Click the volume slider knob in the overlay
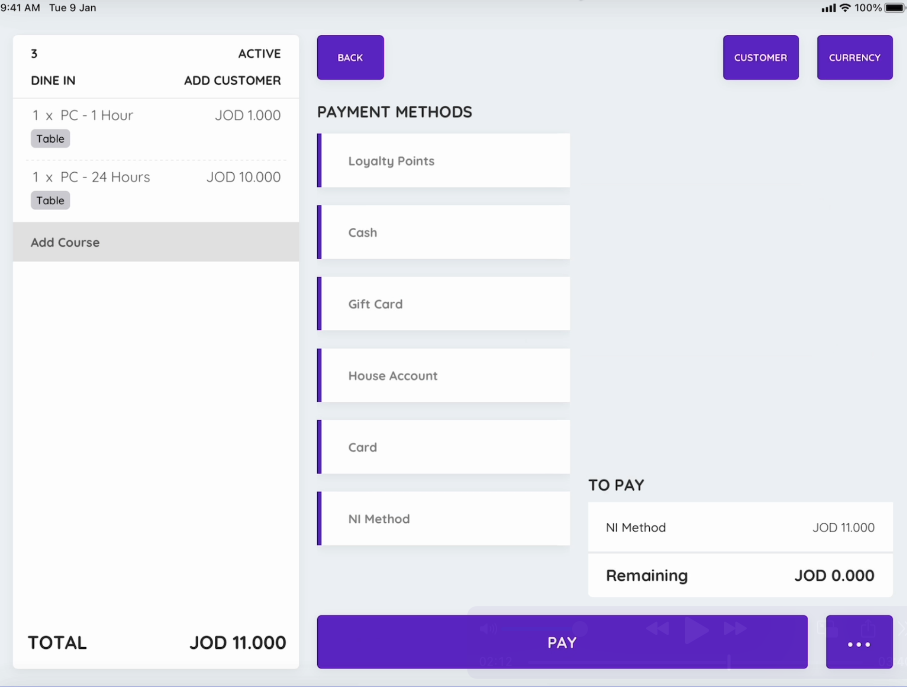This screenshot has width=907, height=687. (580, 629)
